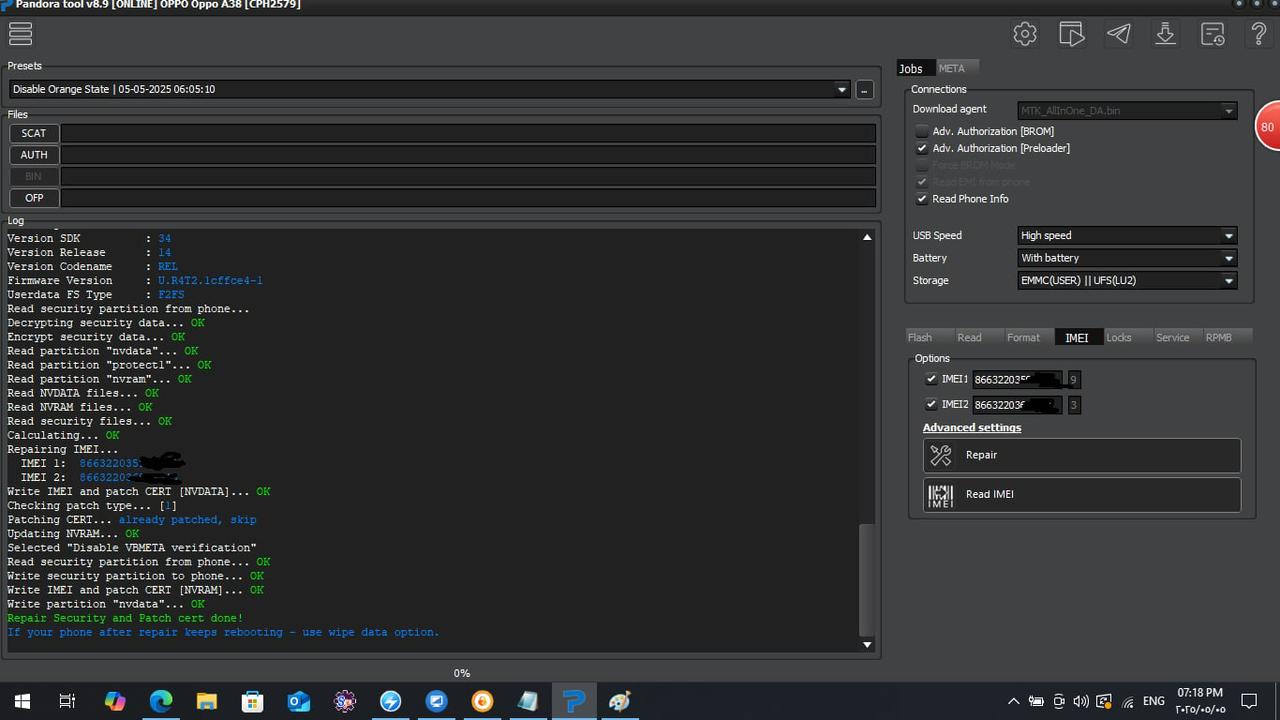
Task: Open Task View on taskbar
Action: 67,701
